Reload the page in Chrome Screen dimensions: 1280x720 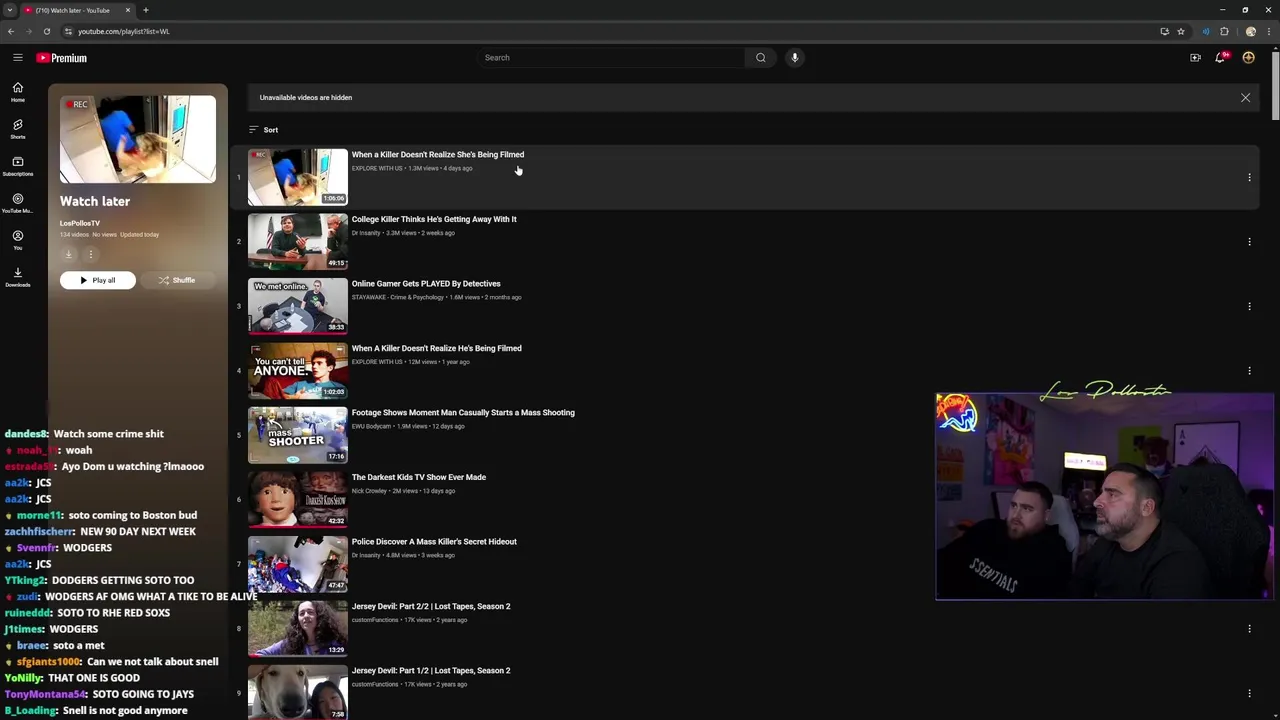(47, 31)
